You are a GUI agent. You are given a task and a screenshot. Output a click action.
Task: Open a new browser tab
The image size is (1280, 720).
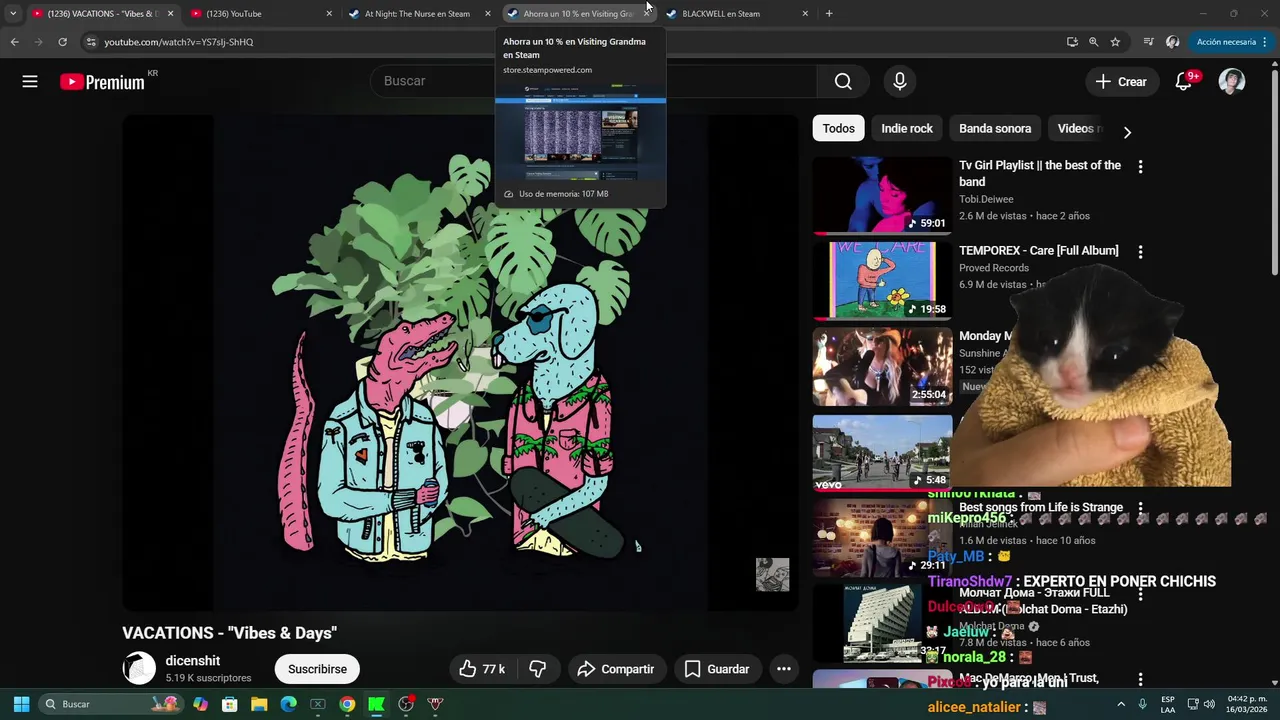(x=829, y=14)
